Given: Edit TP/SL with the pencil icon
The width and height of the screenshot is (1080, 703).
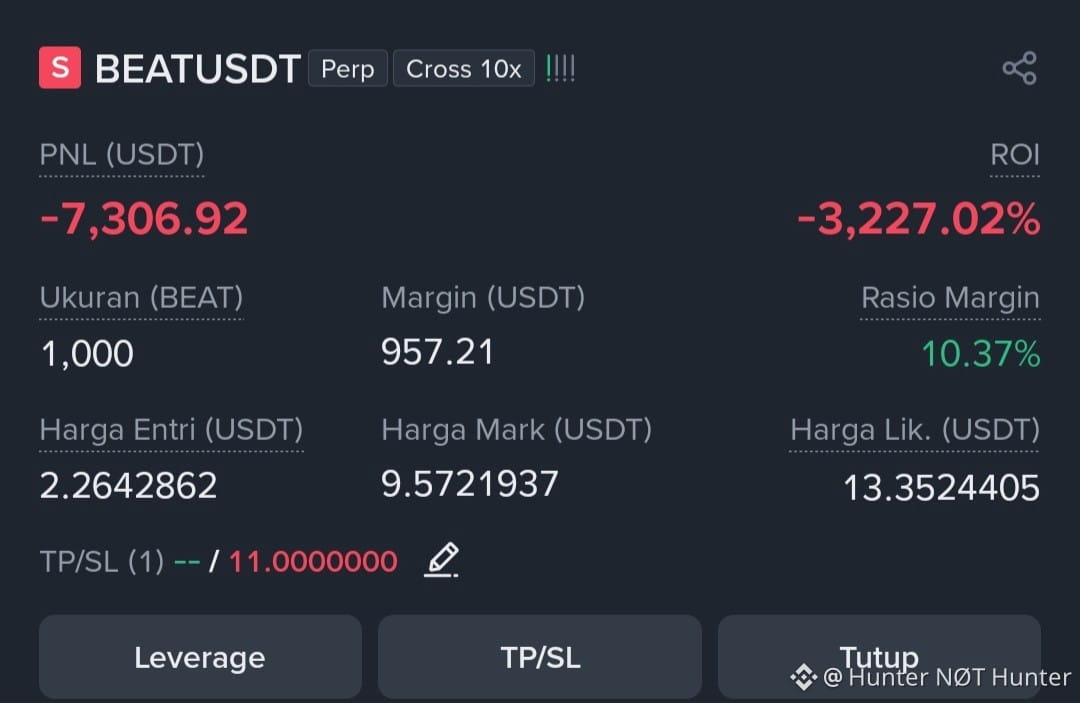Looking at the screenshot, I should pyautogui.click(x=442, y=560).
